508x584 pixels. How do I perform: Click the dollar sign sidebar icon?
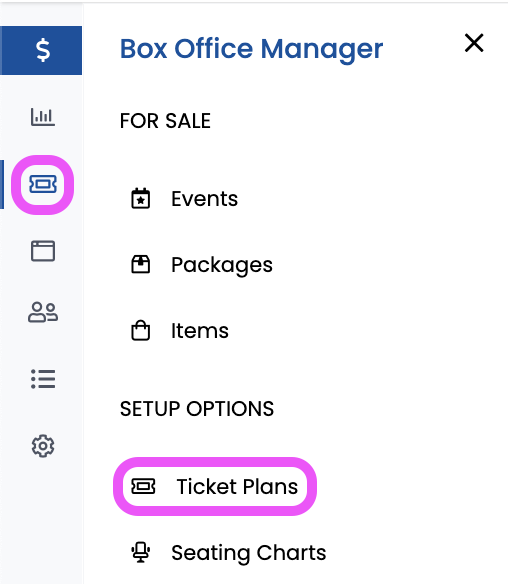tap(41, 50)
